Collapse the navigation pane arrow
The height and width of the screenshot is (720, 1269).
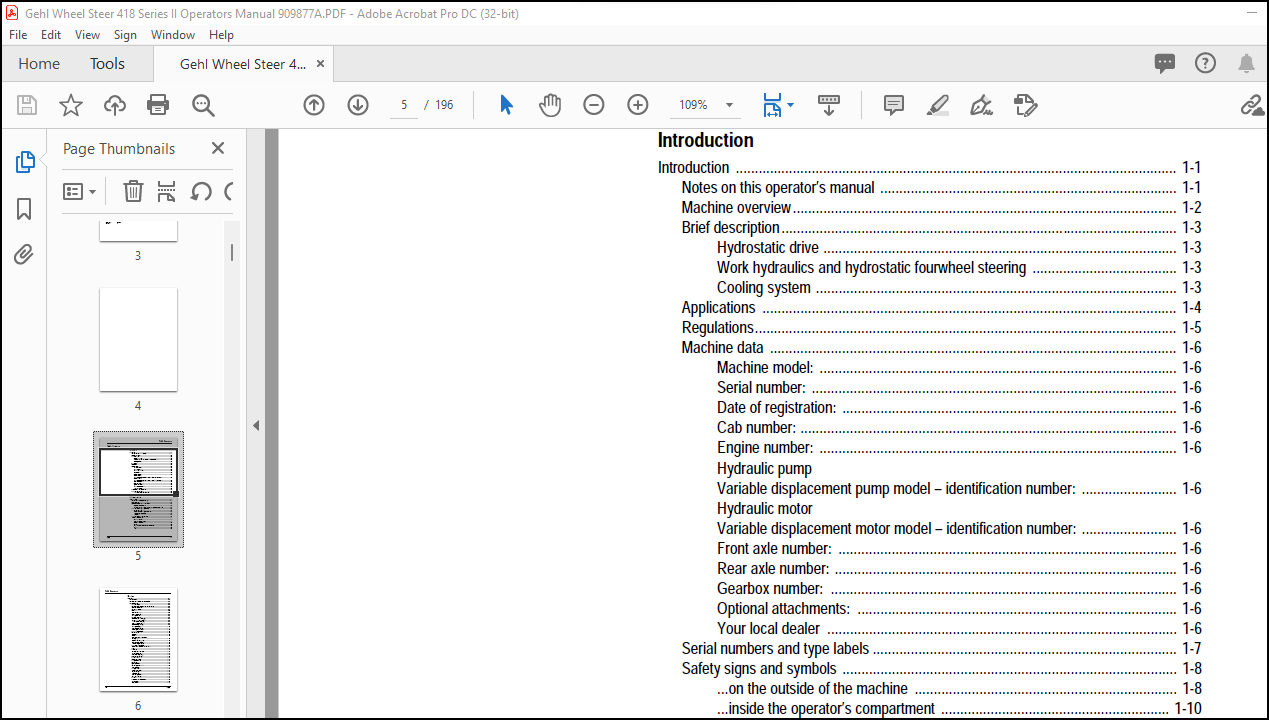pyautogui.click(x=256, y=425)
